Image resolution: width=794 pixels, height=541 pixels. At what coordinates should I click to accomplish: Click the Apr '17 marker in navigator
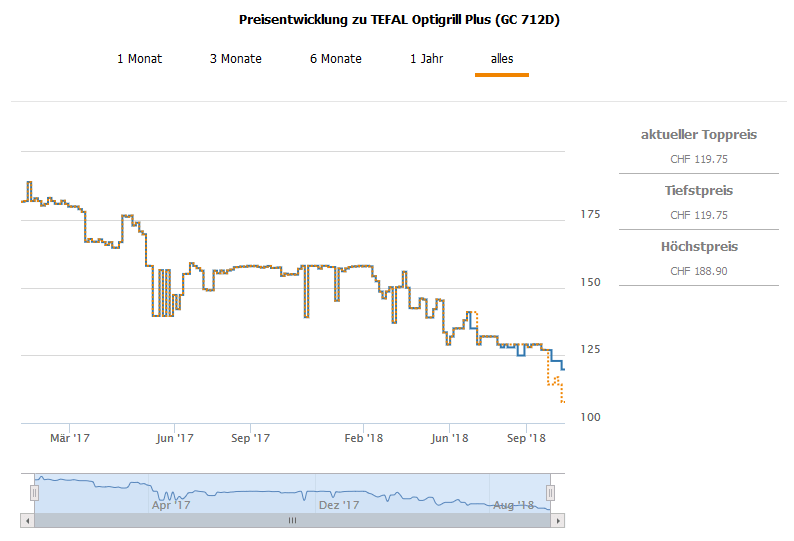point(171,505)
